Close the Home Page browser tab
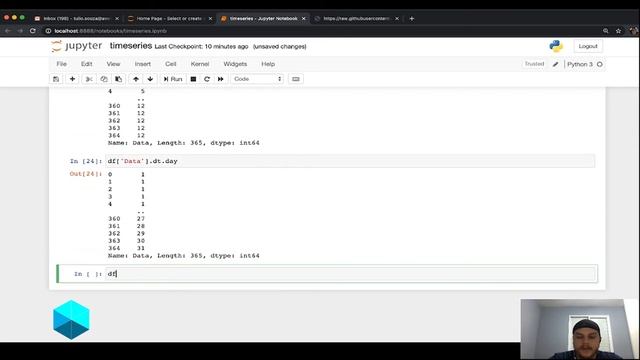This screenshot has height=360, width=640. 210,18
